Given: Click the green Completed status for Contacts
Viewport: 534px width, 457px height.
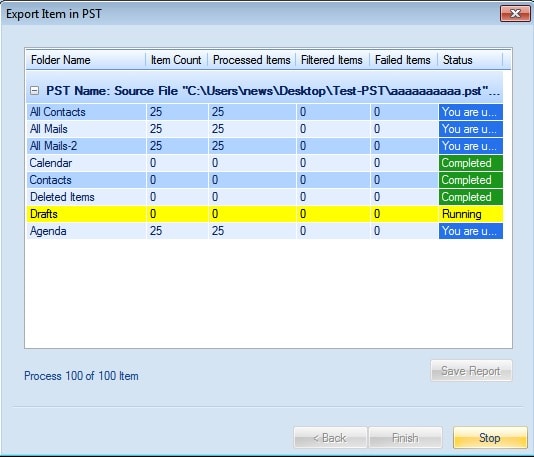Looking at the screenshot, I should pos(471,180).
